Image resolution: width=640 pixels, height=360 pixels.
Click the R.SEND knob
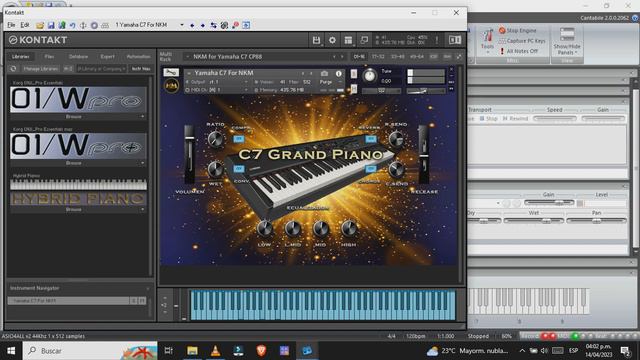tap(396, 139)
